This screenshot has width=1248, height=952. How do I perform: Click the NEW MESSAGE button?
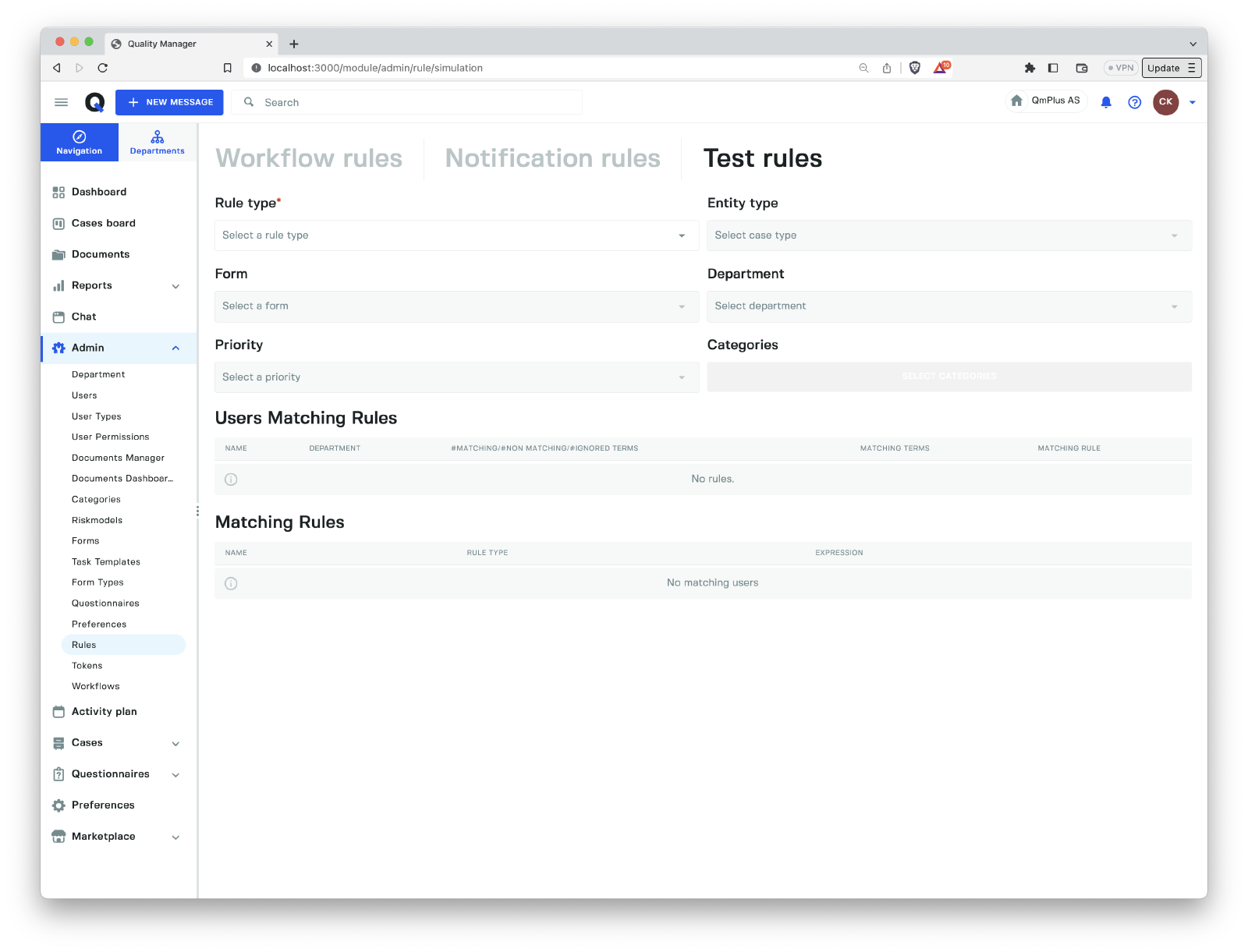click(169, 102)
